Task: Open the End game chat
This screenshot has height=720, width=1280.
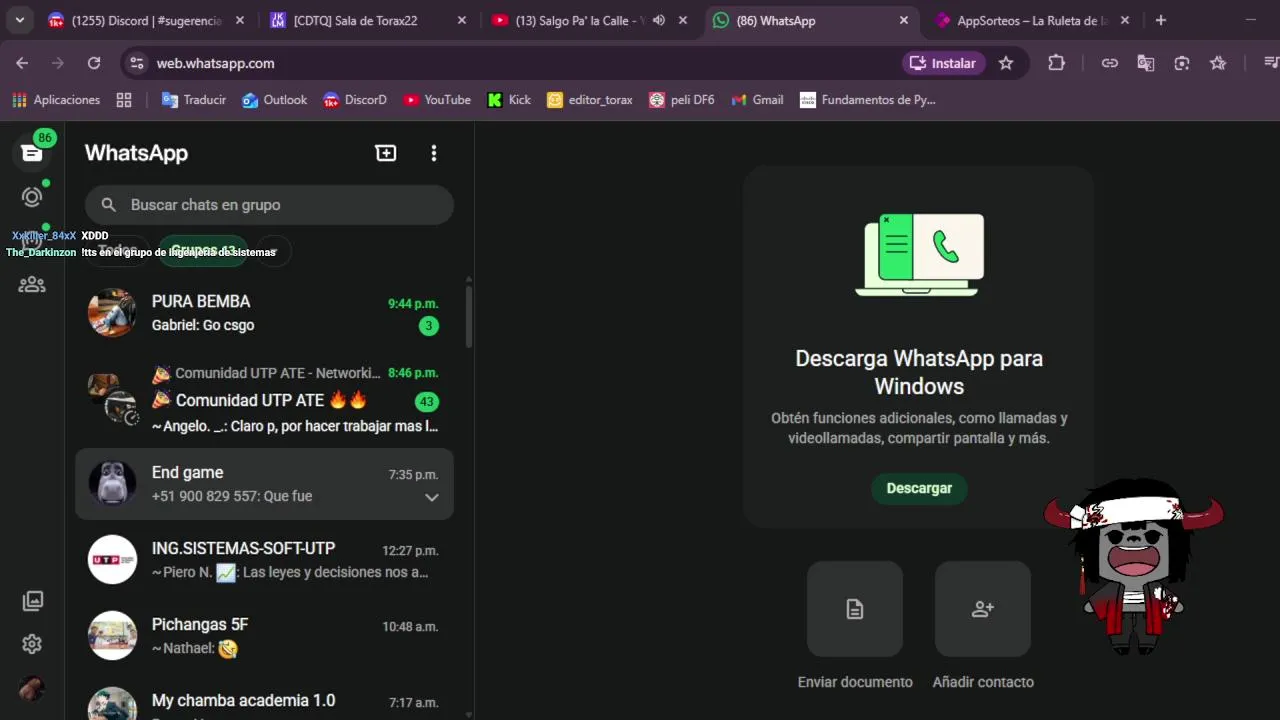Action: click(x=264, y=484)
